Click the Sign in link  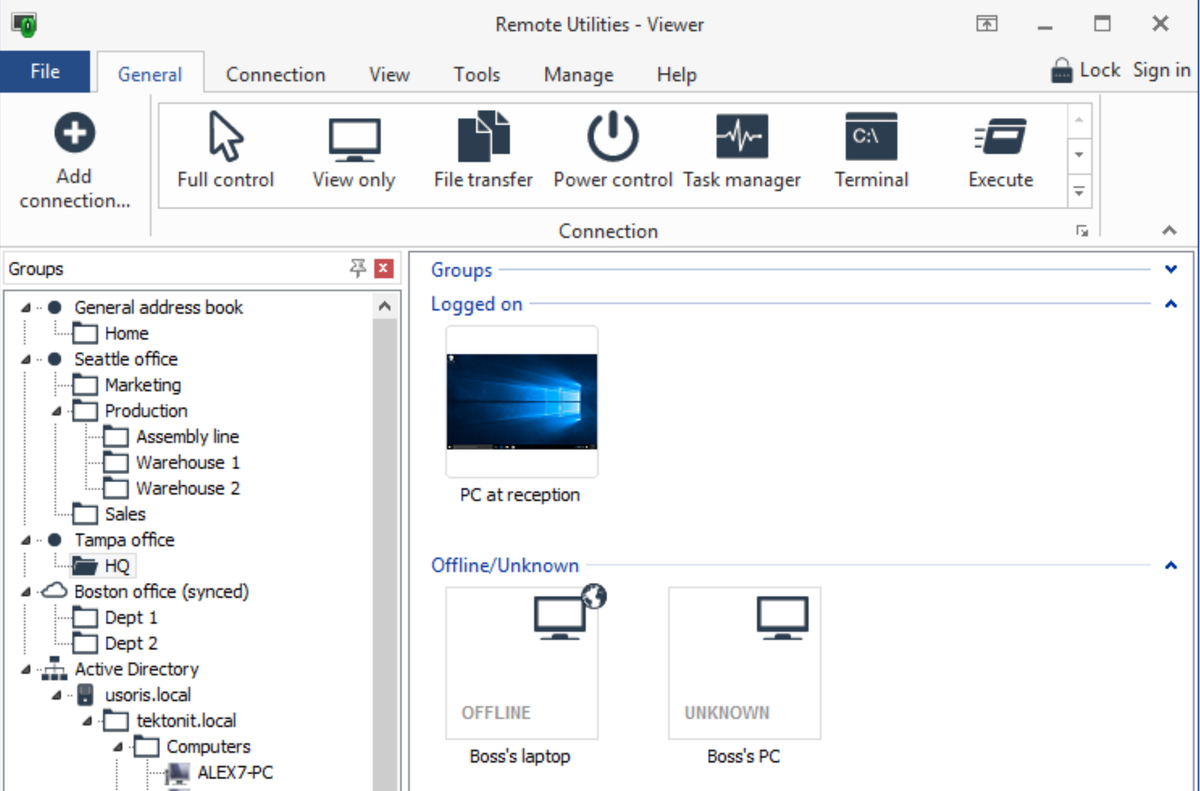click(x=1161, y=69)
